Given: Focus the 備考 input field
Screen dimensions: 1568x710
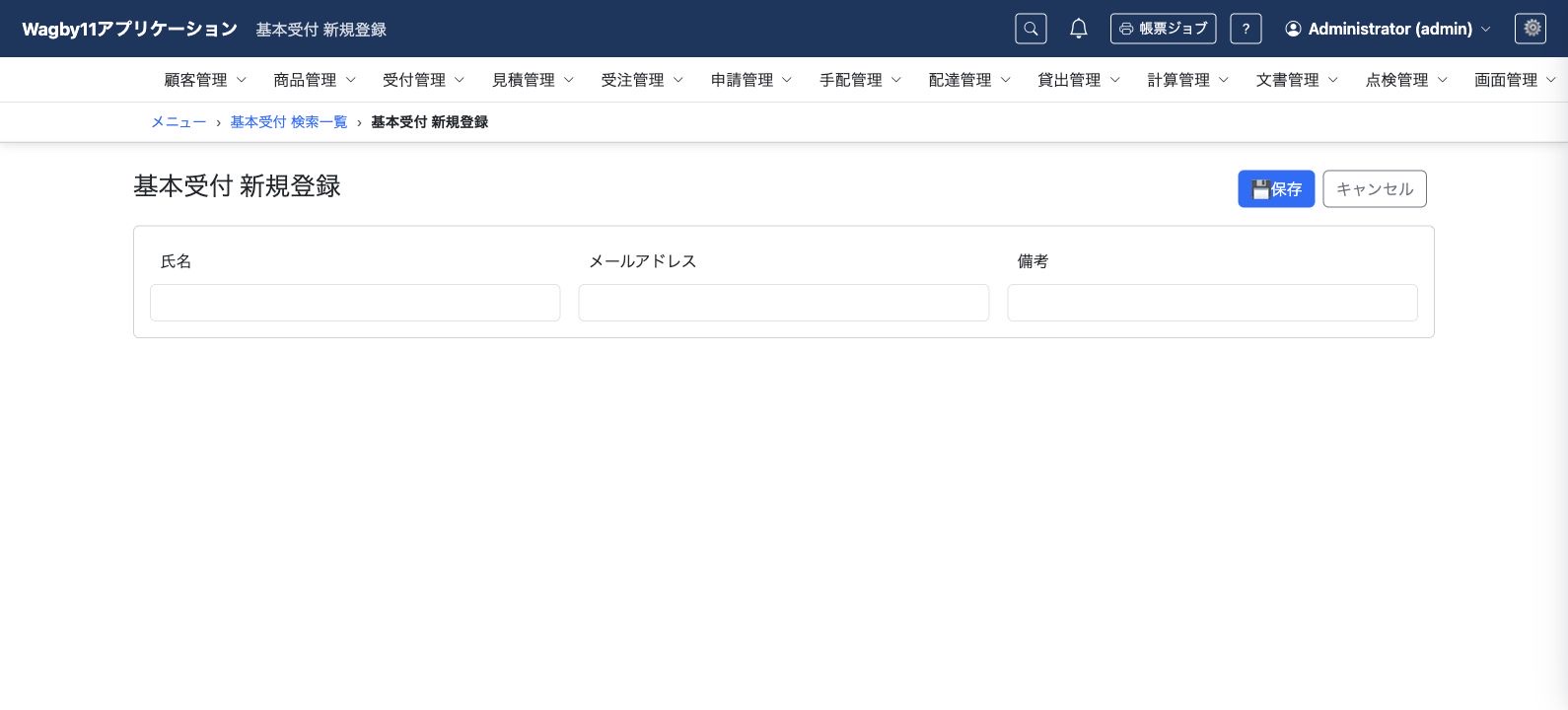Looking at the screenshot, I should (x=1212, y=303).
